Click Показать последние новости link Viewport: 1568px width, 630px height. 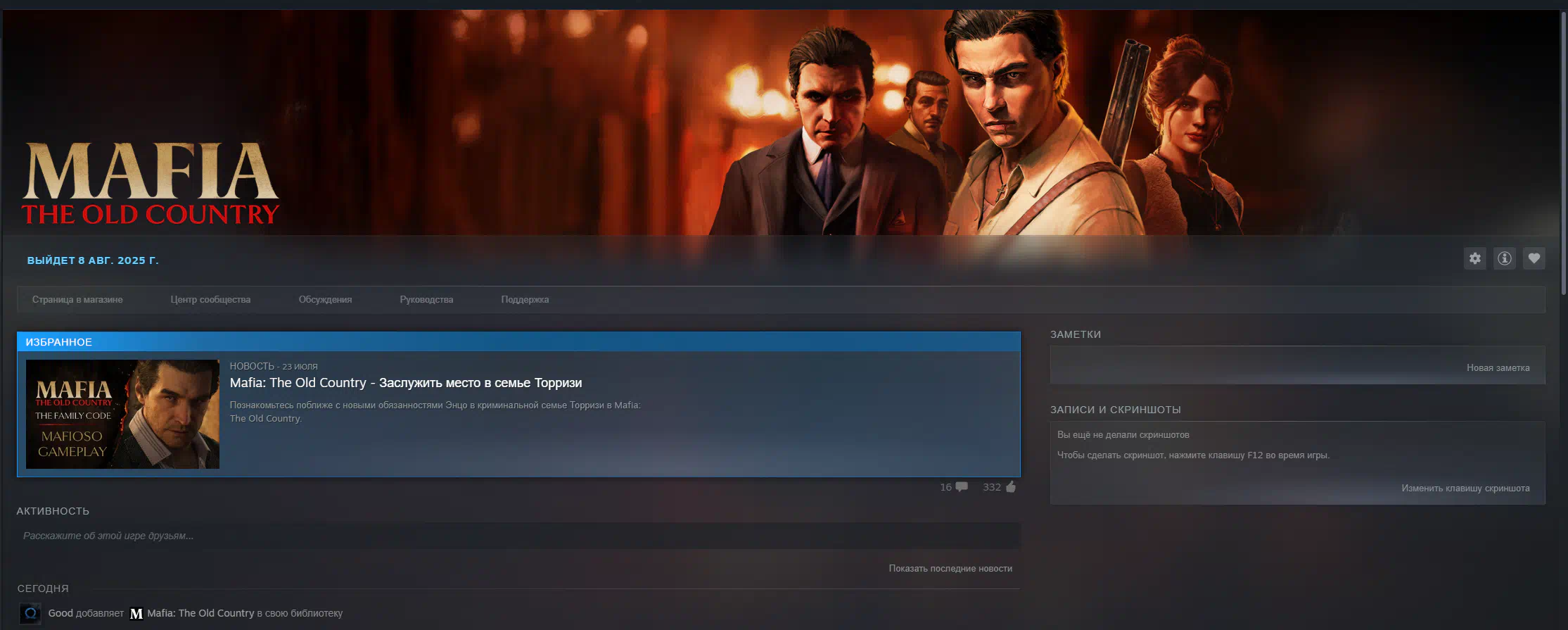tap(950, 568)
